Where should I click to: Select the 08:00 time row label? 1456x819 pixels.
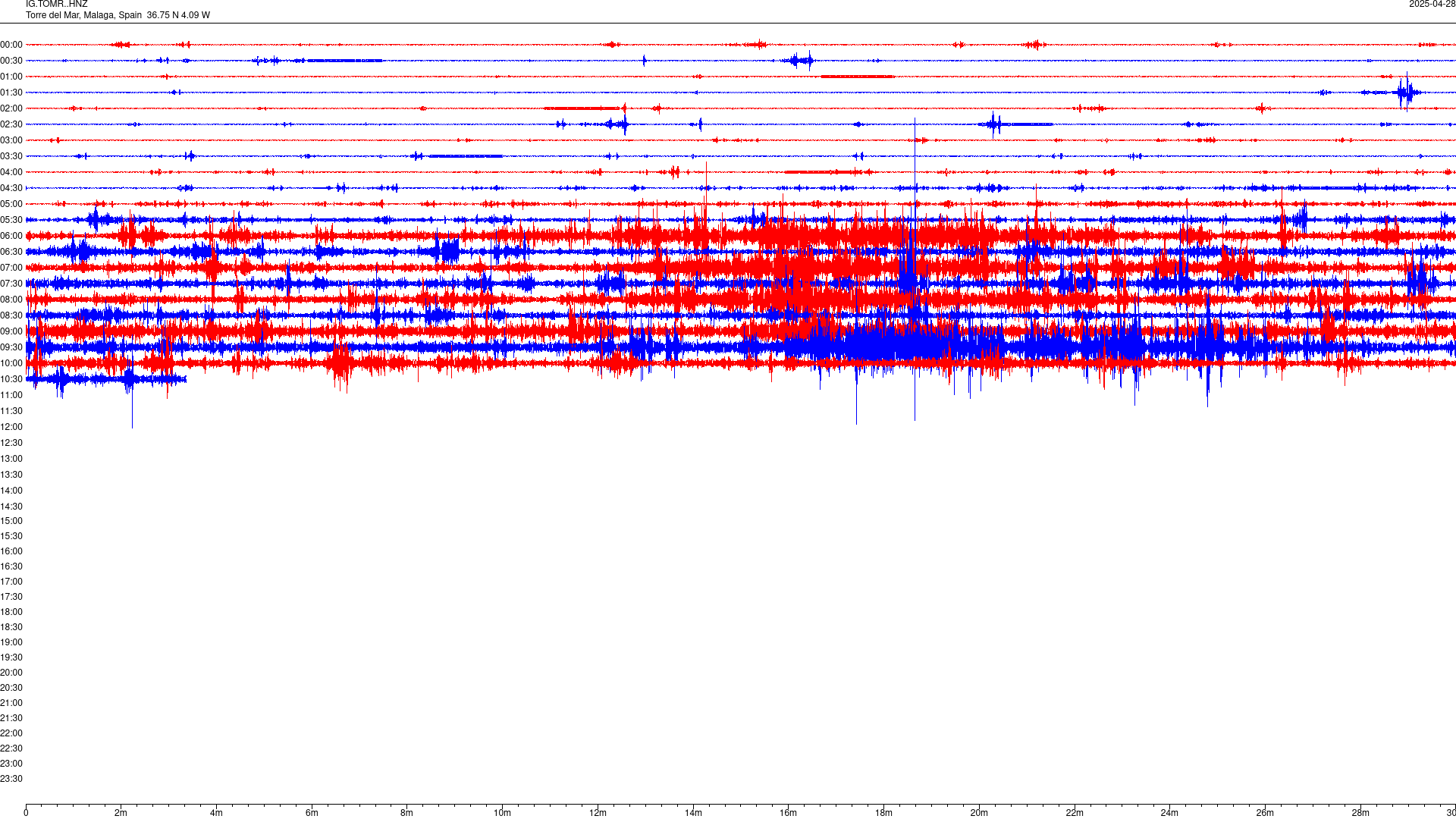(11, 300)
